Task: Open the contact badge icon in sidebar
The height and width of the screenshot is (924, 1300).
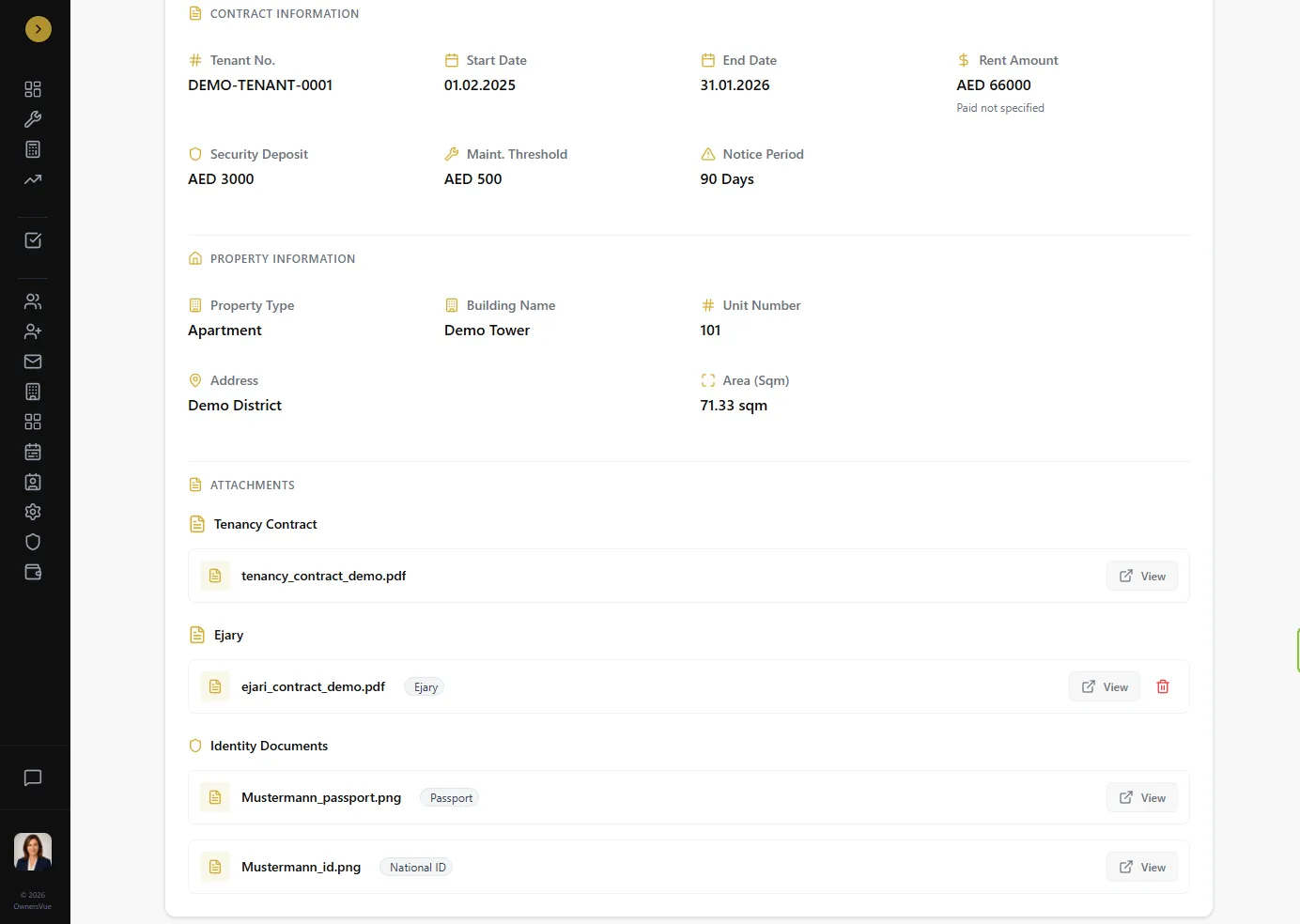Action: click(33, 482)
